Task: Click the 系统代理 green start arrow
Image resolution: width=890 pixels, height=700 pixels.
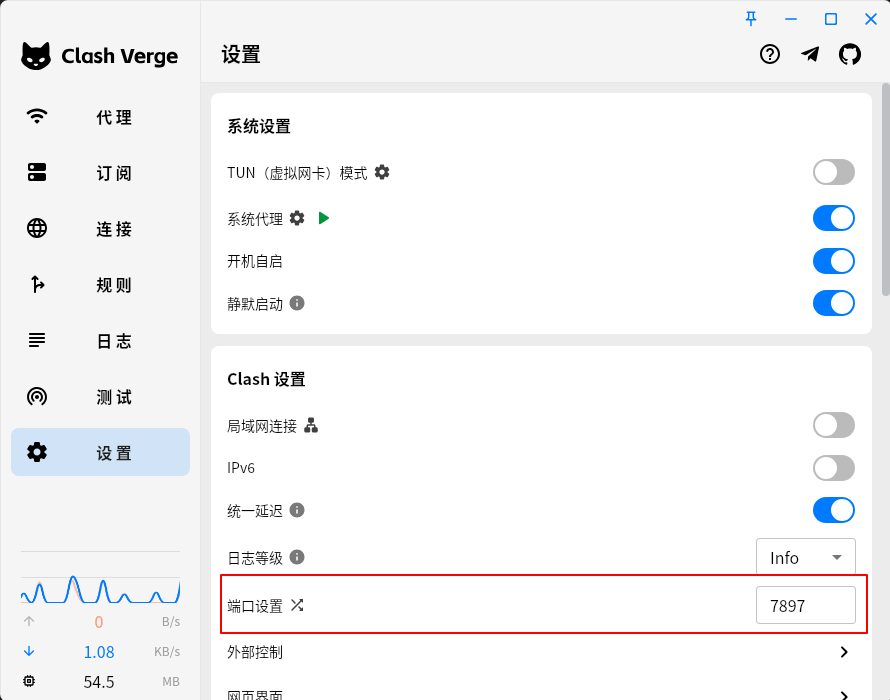Action: (323, 217)
